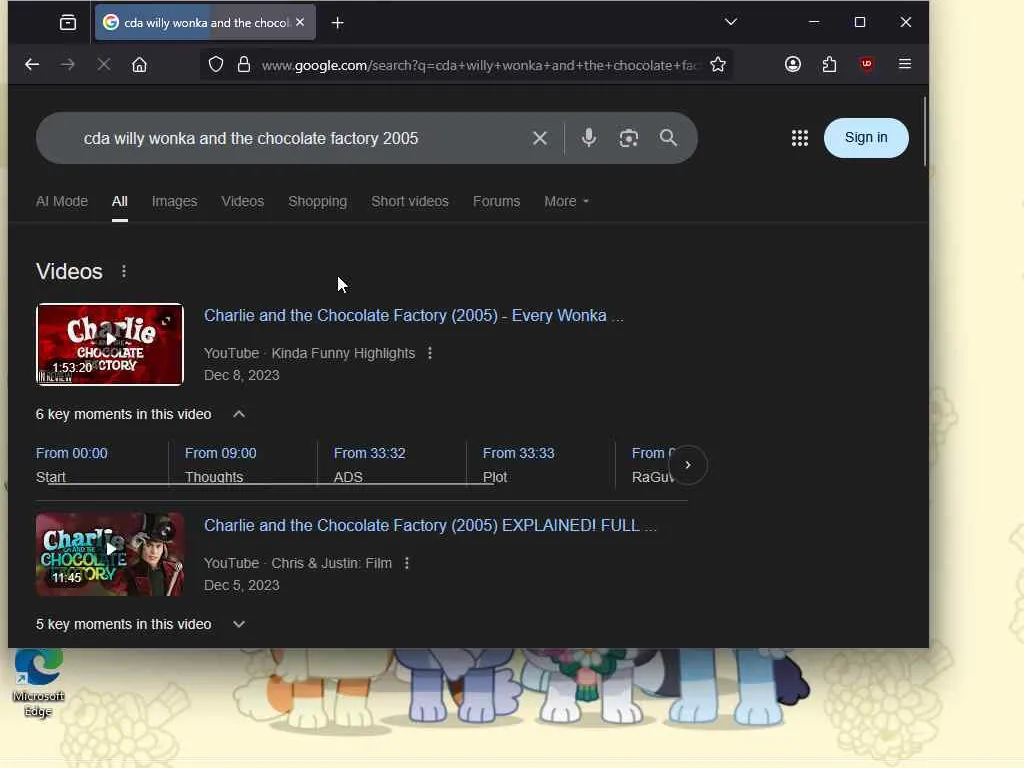Click the Sign in button
Image resolution: width=1024 pixels, height=768 pixels.
coord(866,138)
